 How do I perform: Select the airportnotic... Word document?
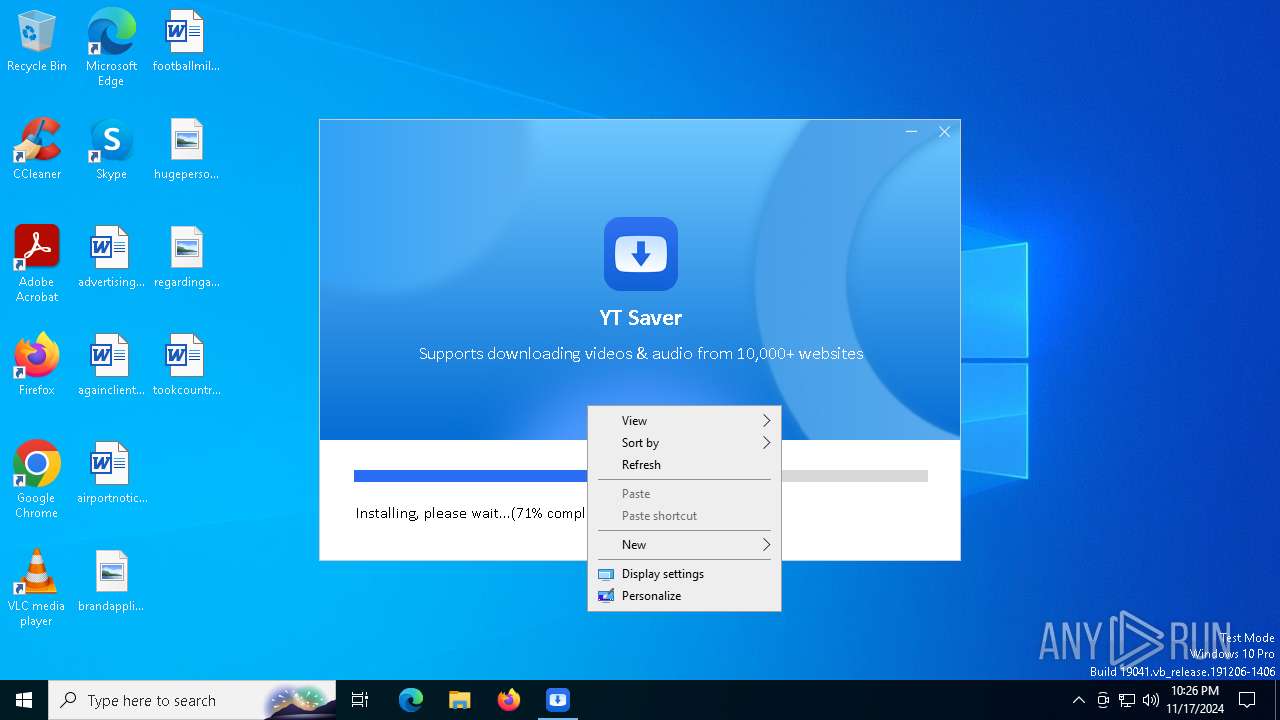(111, 474)
